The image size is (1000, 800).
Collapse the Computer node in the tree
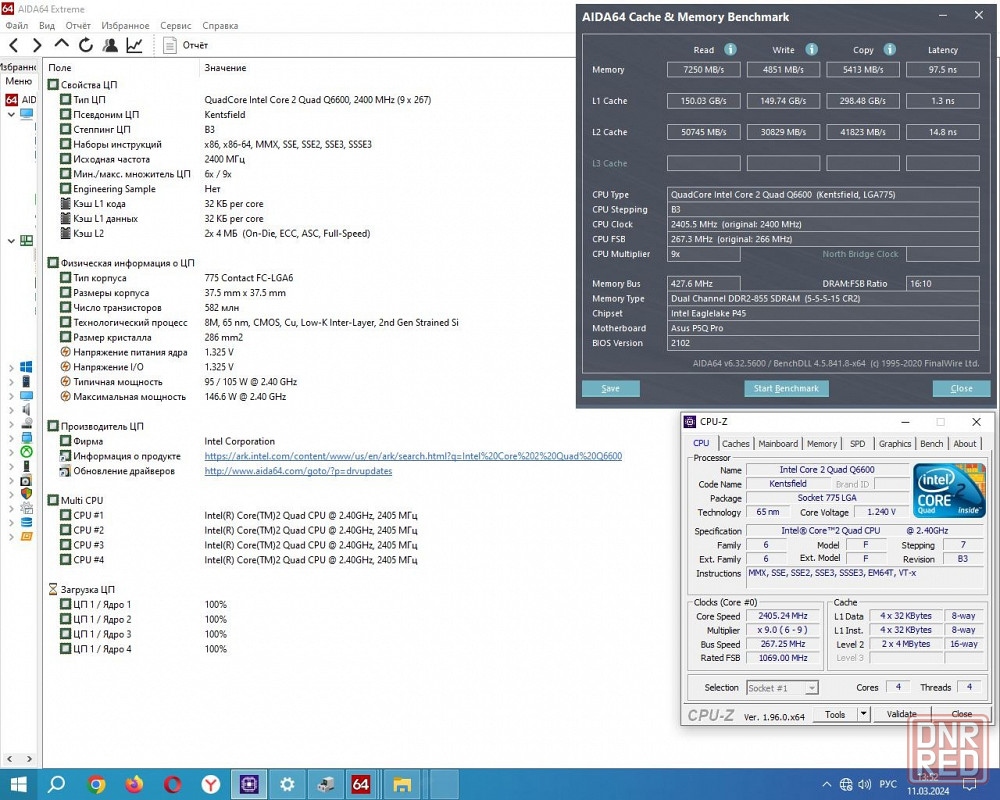coord(11,114)
